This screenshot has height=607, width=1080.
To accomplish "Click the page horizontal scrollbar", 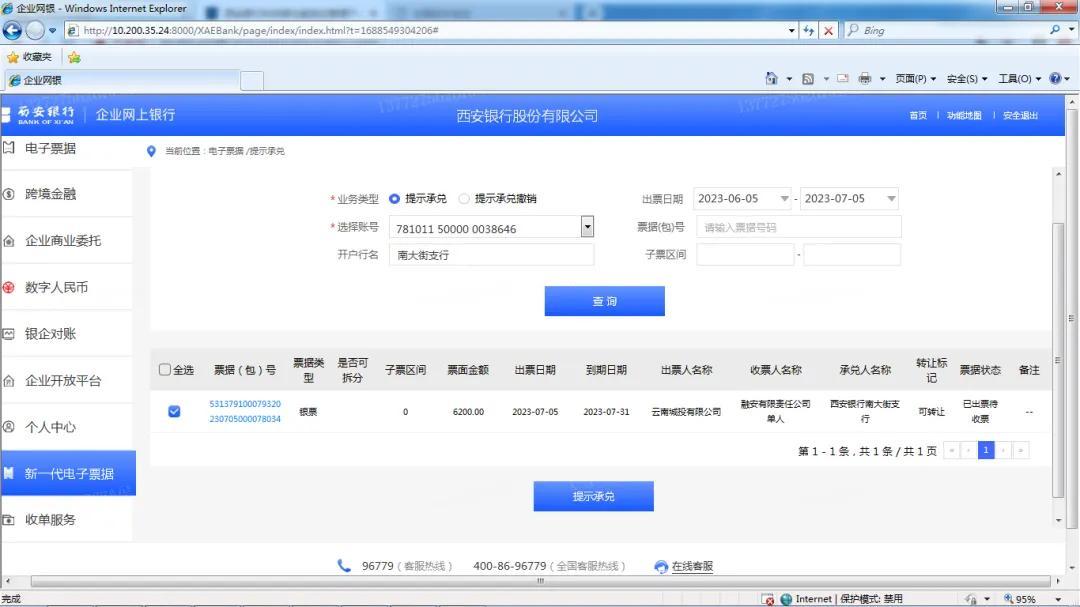I will tap(541, 582).
